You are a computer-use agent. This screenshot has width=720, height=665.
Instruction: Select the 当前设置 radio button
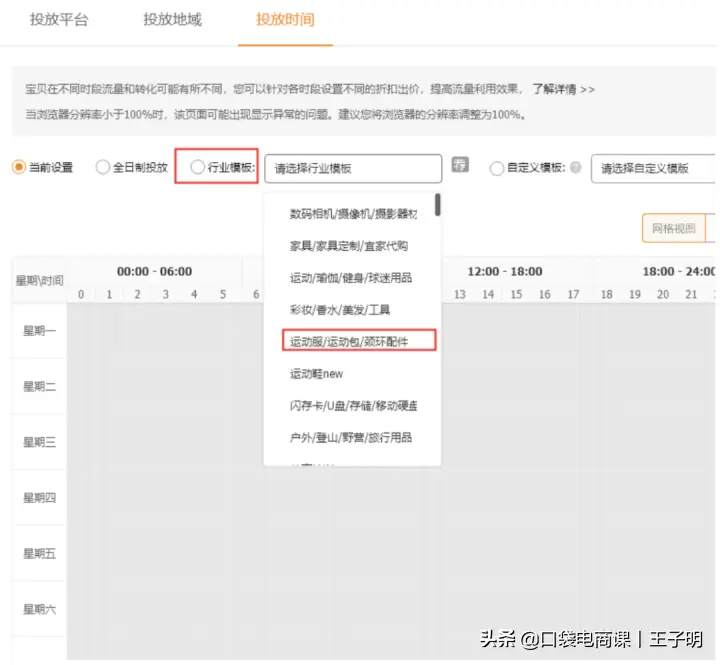point(19,167)
